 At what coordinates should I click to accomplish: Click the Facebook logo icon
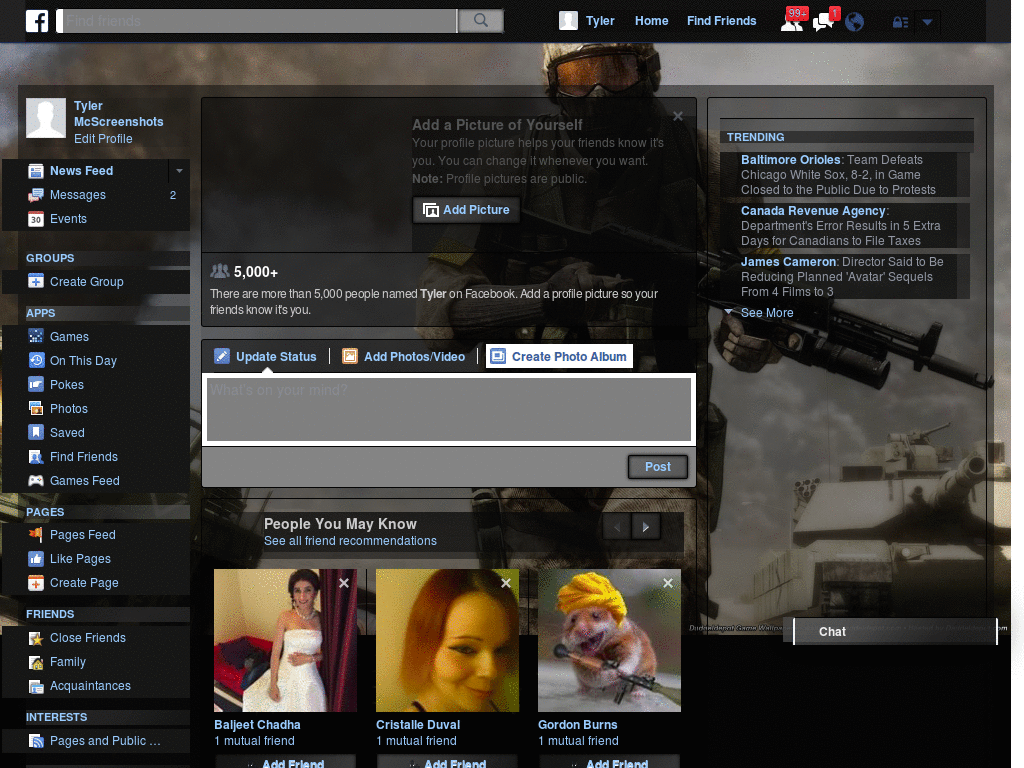click(x=37, y=21)
